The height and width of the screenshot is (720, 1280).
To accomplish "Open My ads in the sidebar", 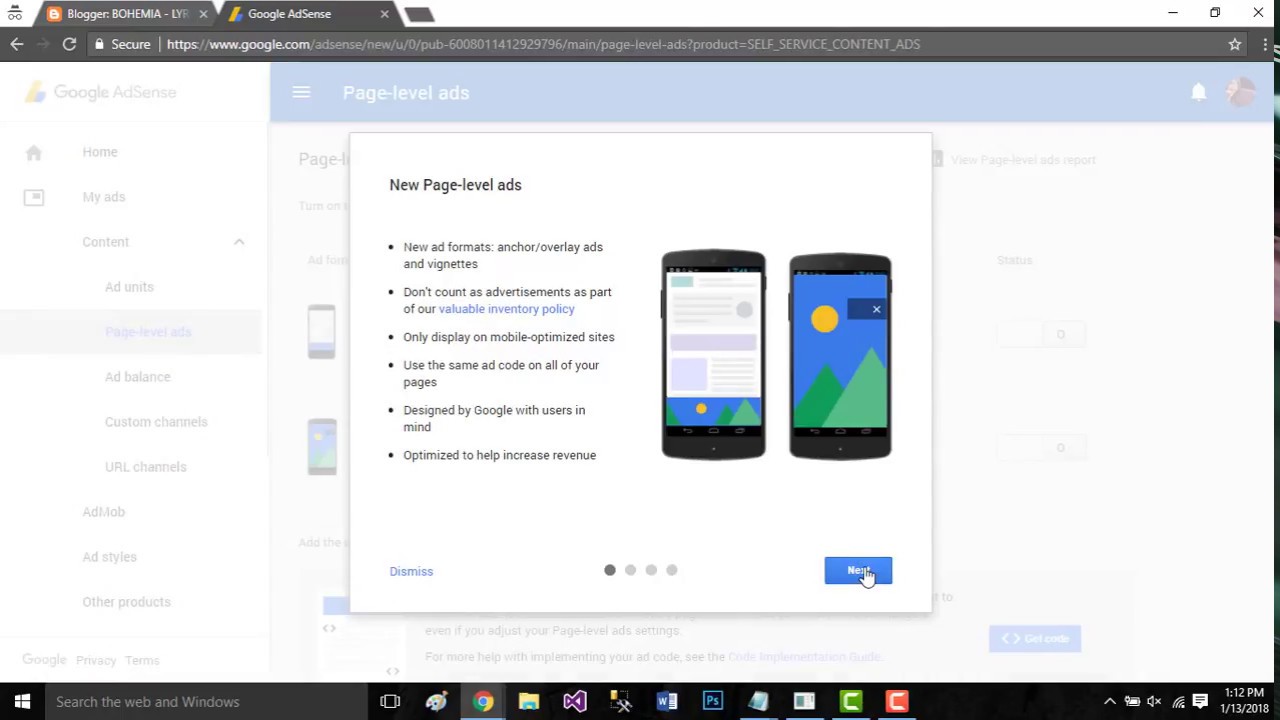I will coord(104,197).
